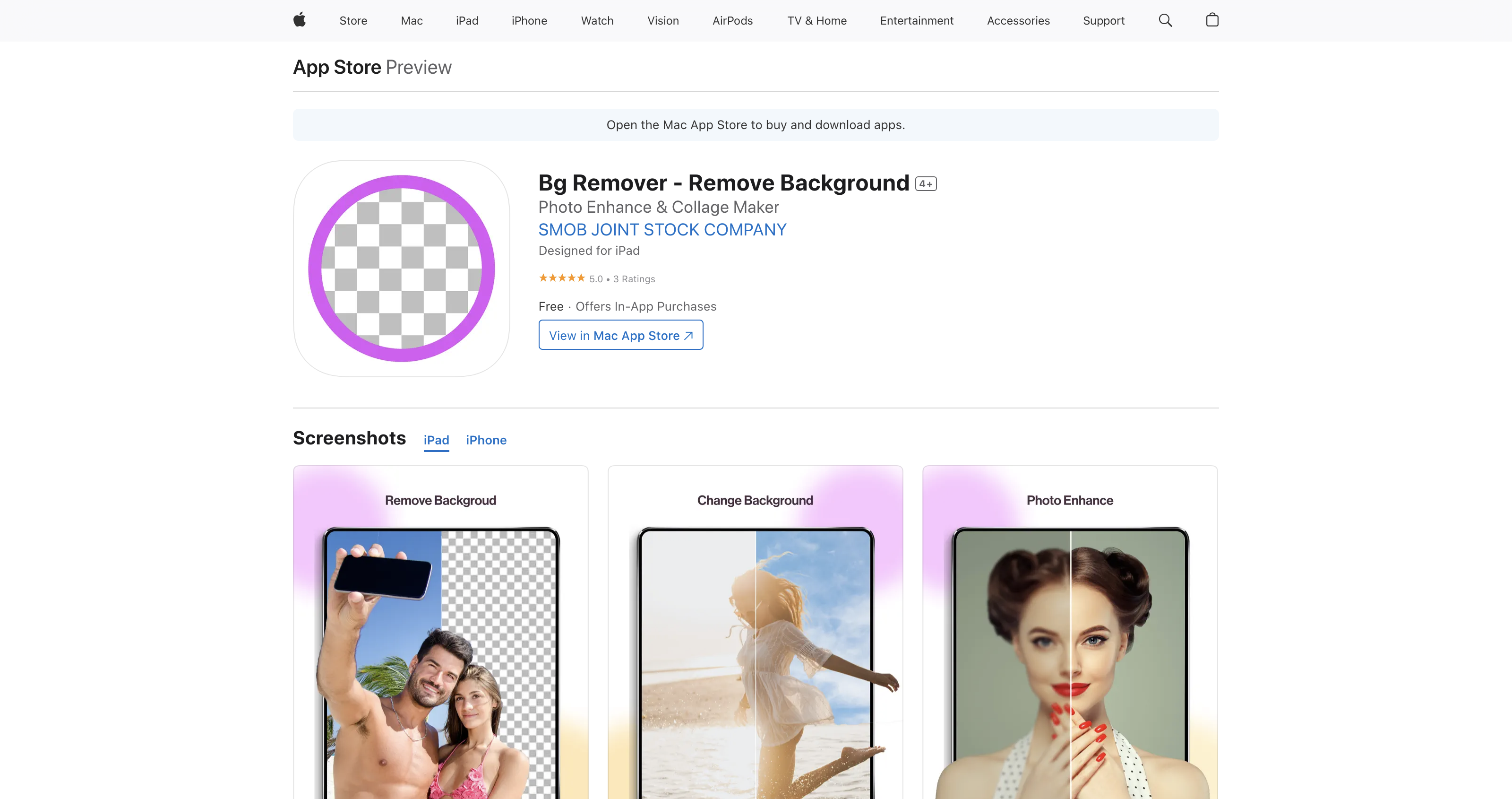Click the '5.0 • 3 Ratings' text
1512x799 pixels.
coord(622,279)
